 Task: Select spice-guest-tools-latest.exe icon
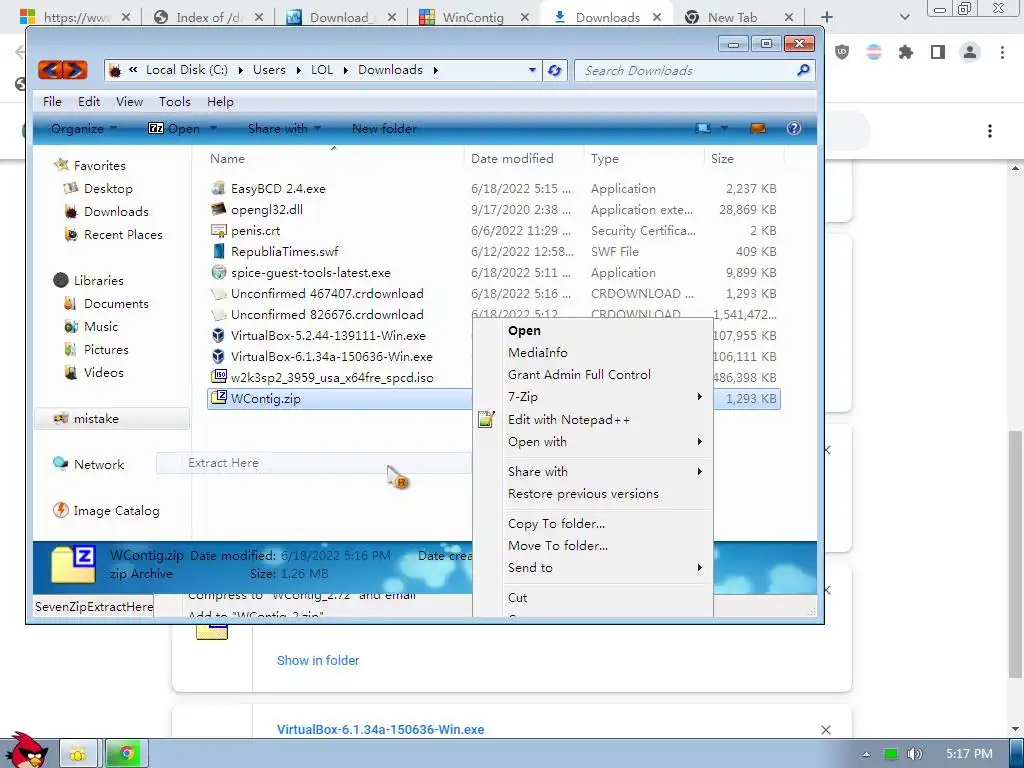pos(218,272)
